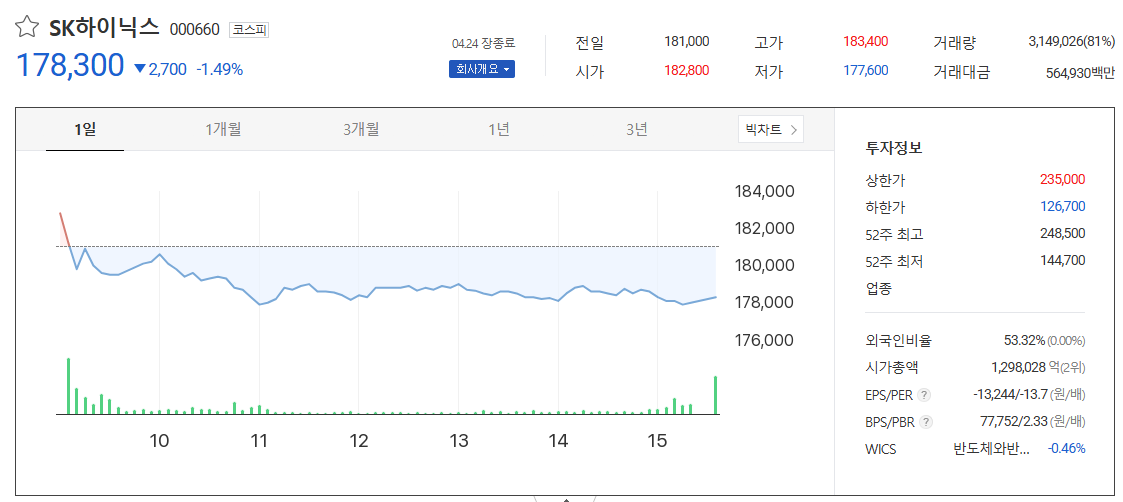The height and width of the screenshot is (502, 1123).
Task: Click the help icon next to EPS/PER
Action: pos(925,395)
